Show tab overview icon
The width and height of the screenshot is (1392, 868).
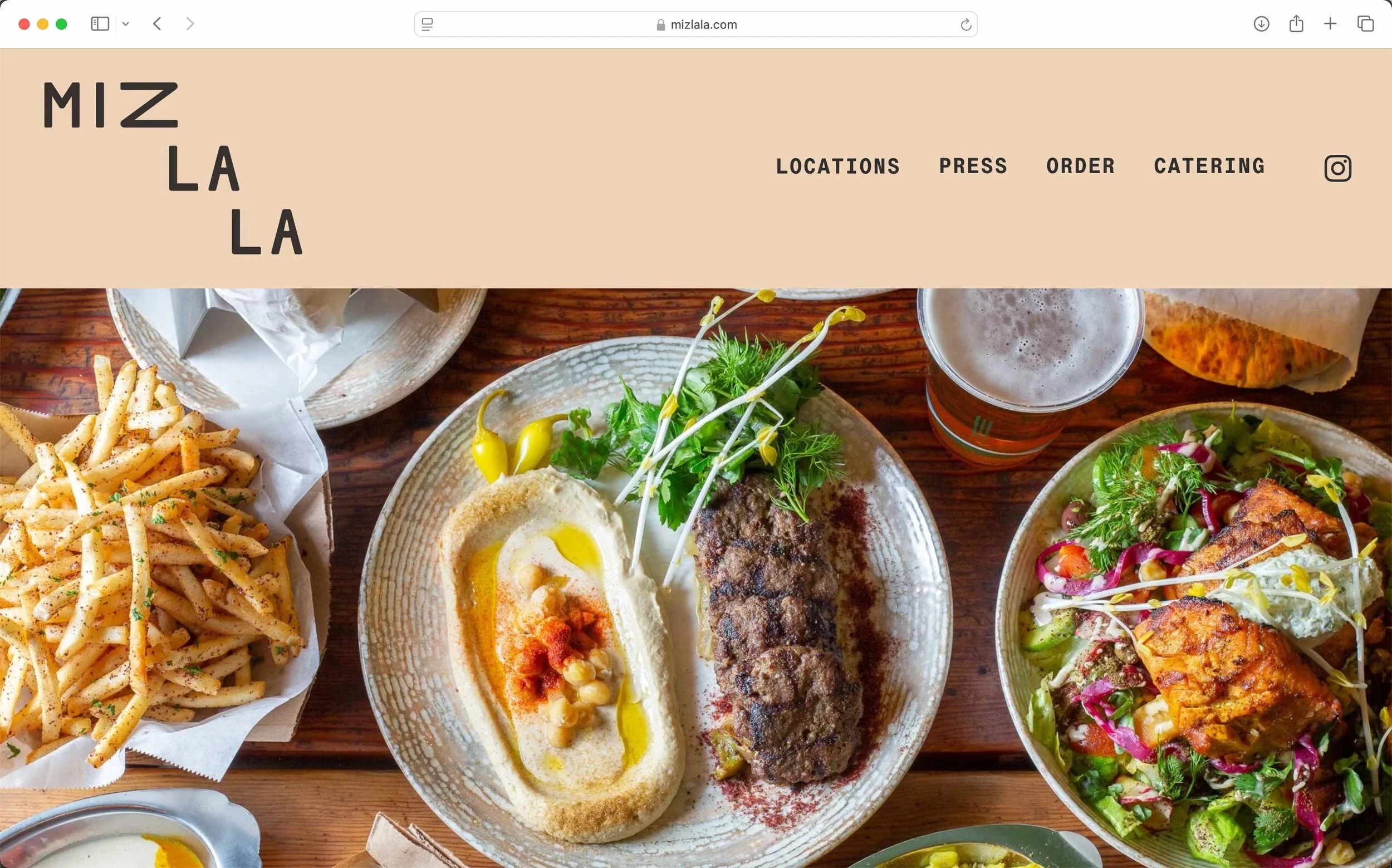tap(1365, 24)
